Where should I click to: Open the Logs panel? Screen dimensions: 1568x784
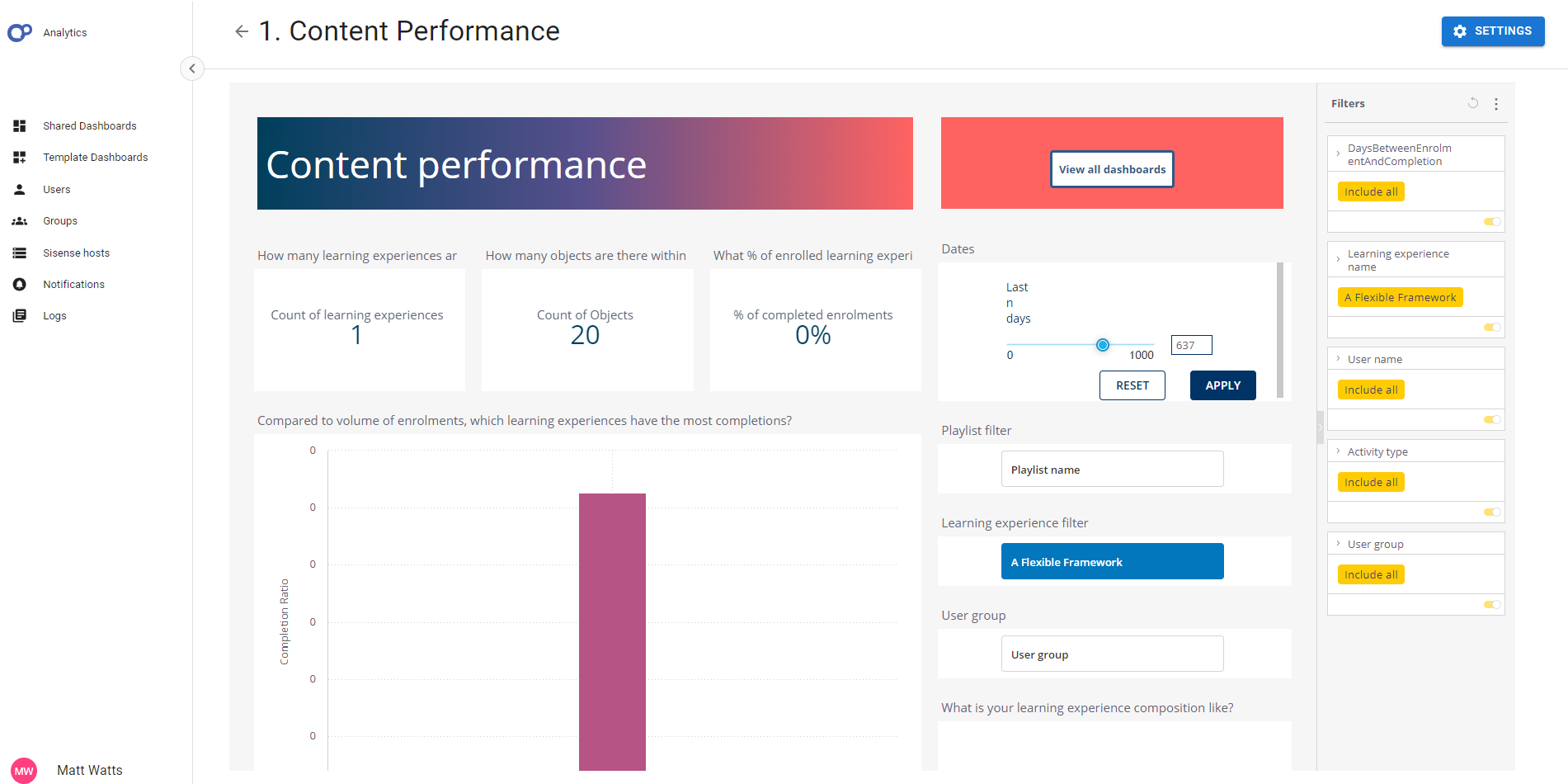click(x=54, y=315)
